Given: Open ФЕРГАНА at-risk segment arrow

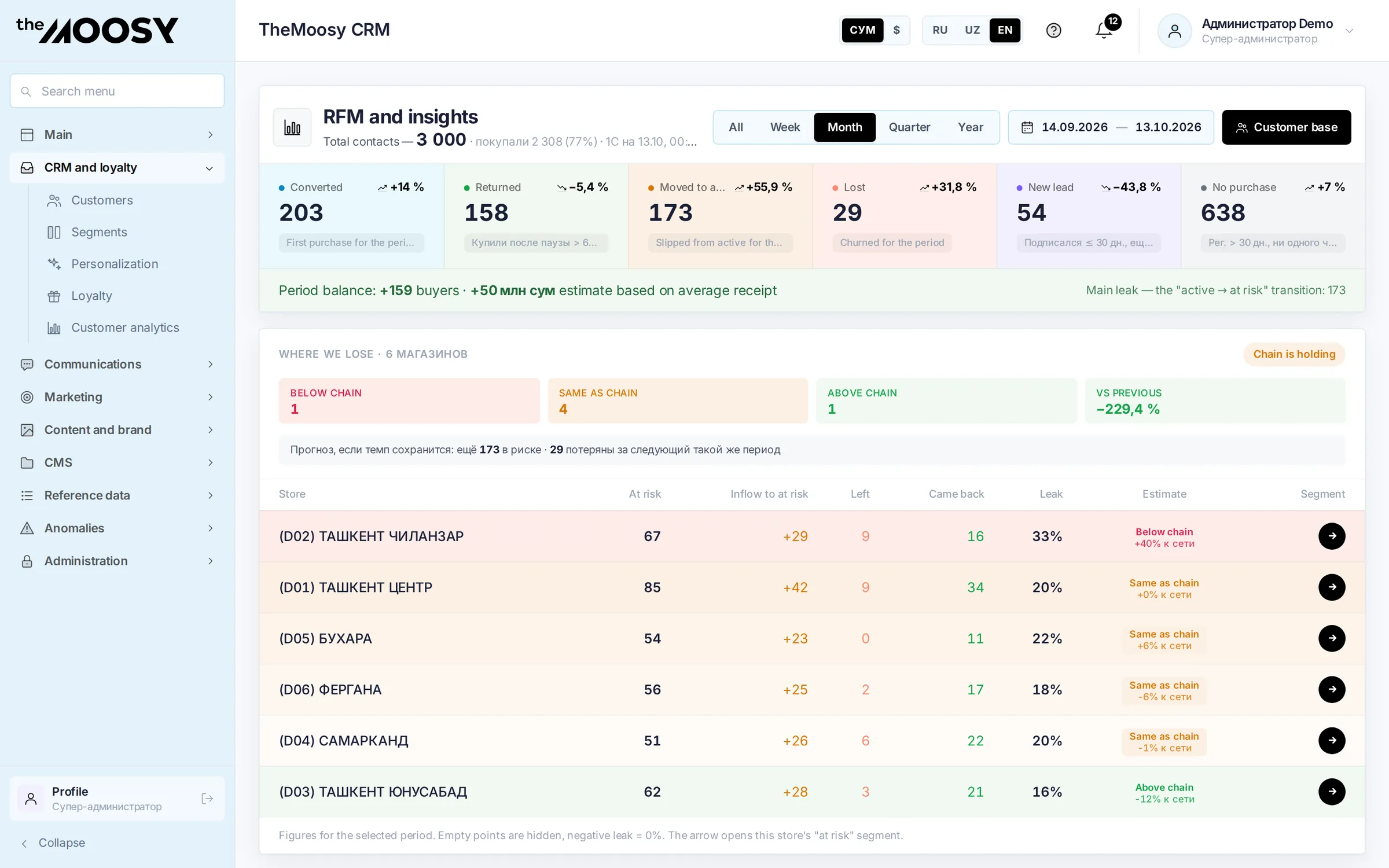Looking at the screenshot, I should point(1332,689).
